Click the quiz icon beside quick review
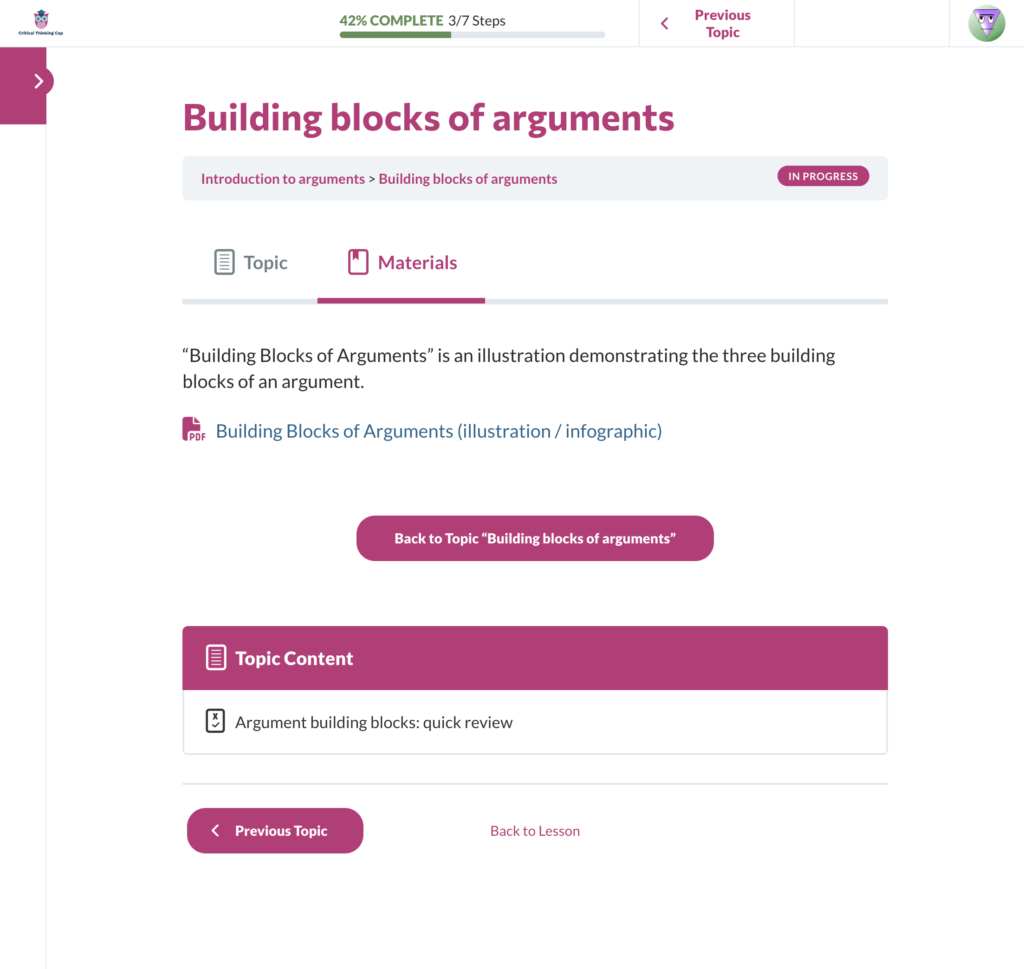The width and height of the screenshot is (1024, 969). point(215,721)
